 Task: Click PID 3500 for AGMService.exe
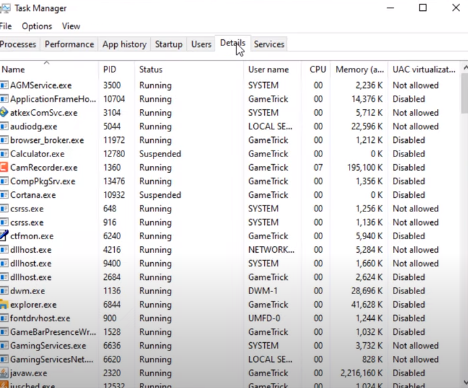(112, 85)
